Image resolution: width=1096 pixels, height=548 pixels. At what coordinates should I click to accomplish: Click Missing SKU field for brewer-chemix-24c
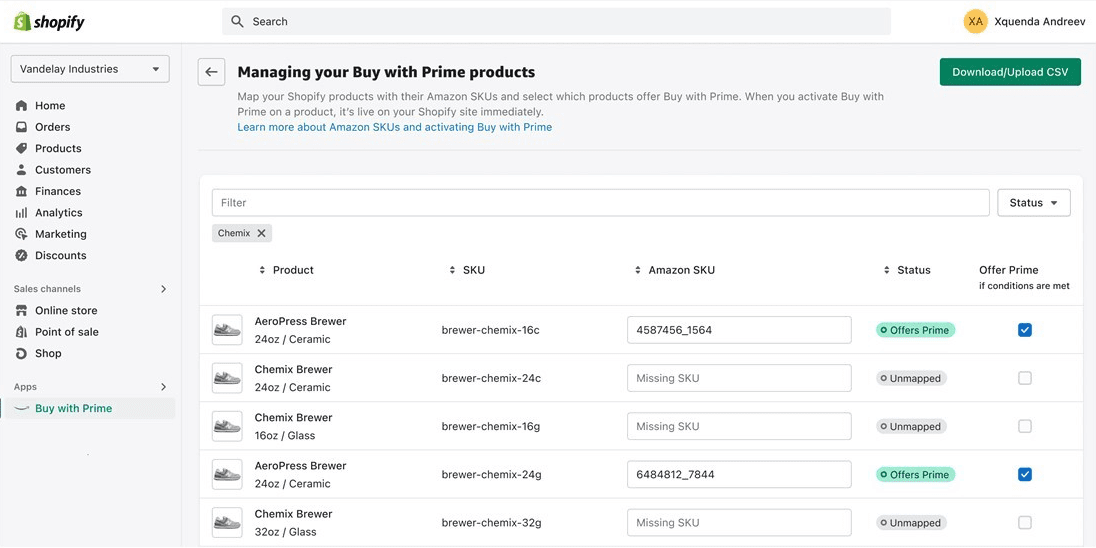pos(740,378)
